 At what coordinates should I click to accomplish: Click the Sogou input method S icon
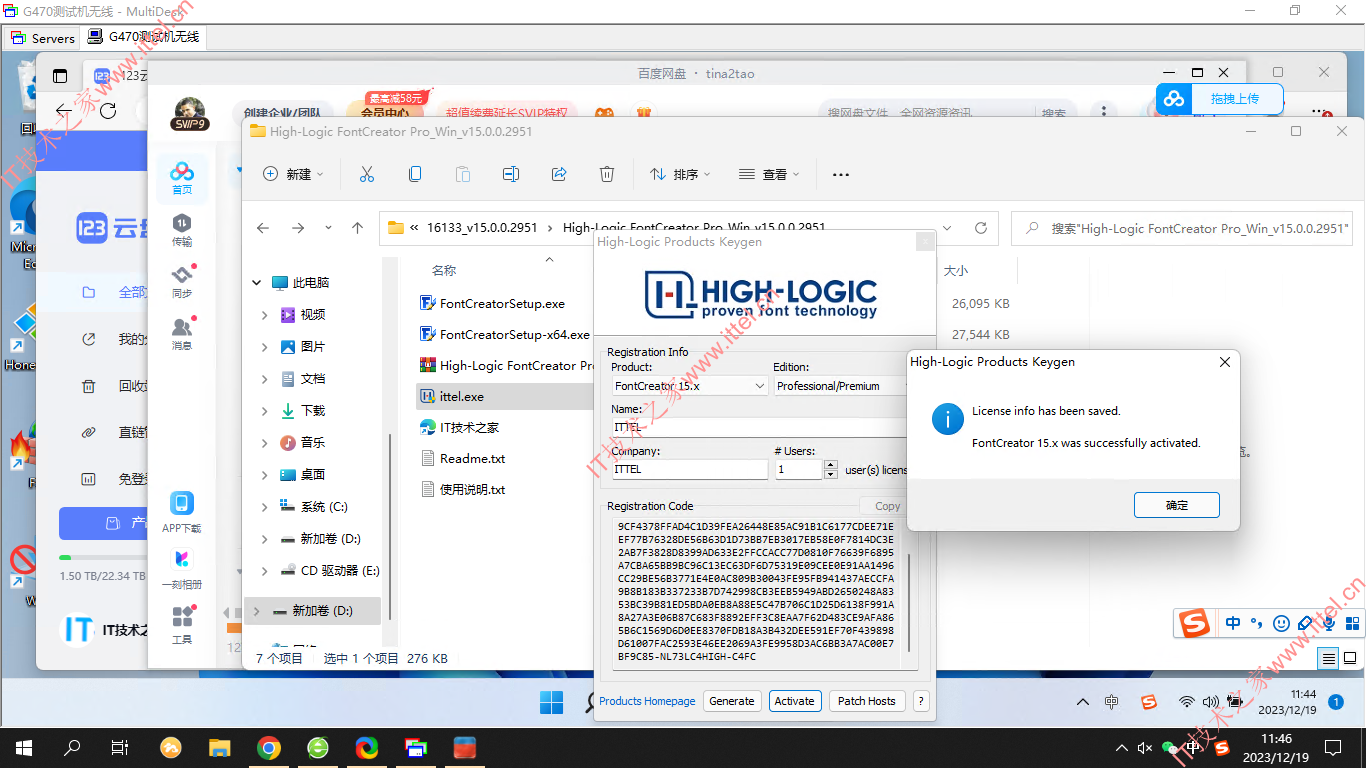coord(1193,623)
